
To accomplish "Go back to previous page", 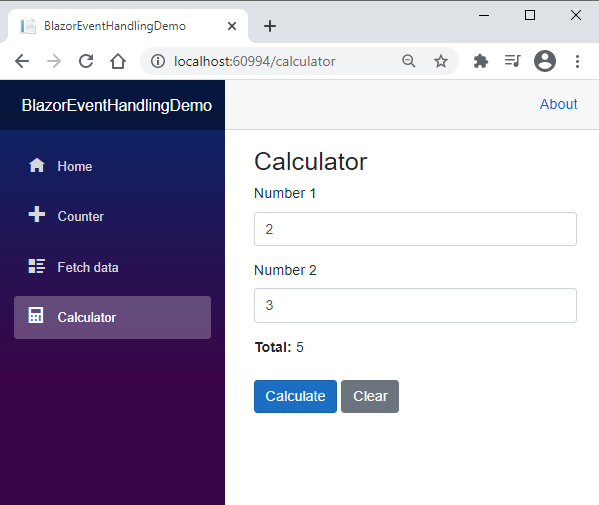I will pos(22,61).
